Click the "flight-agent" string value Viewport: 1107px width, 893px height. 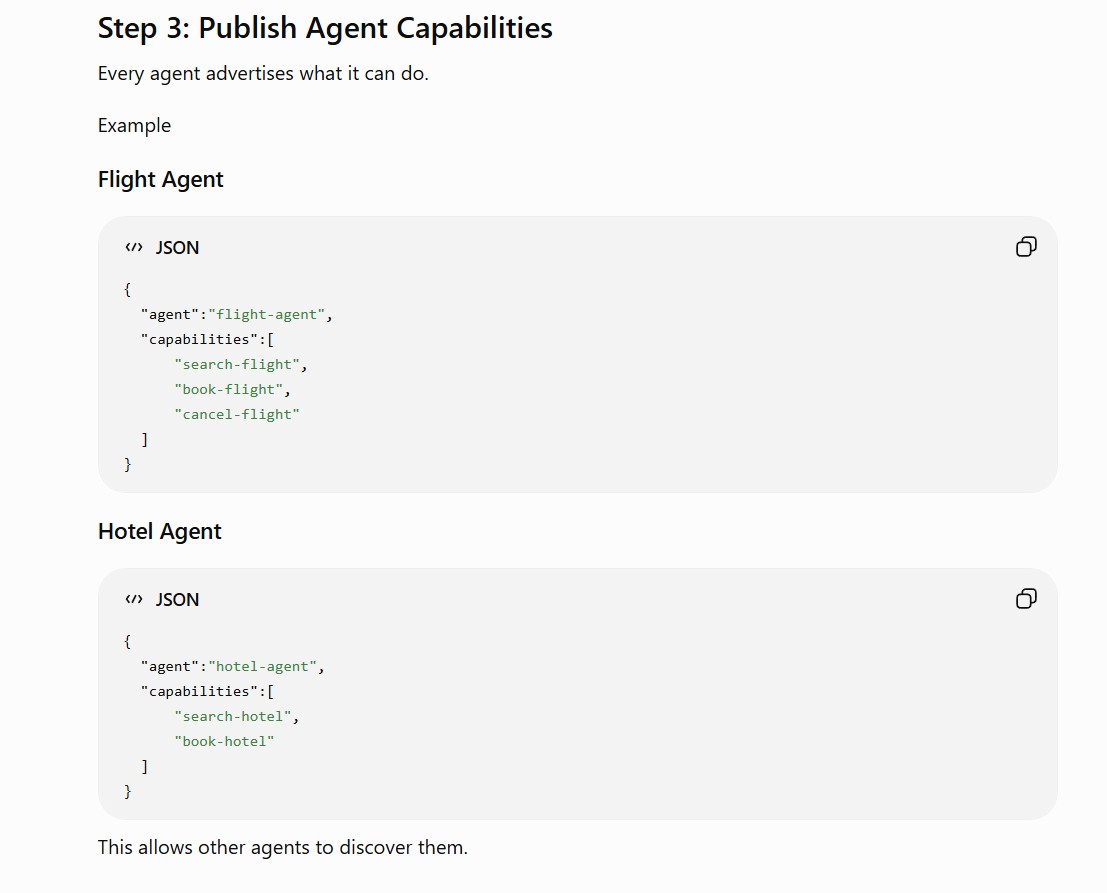coord(266,314)
